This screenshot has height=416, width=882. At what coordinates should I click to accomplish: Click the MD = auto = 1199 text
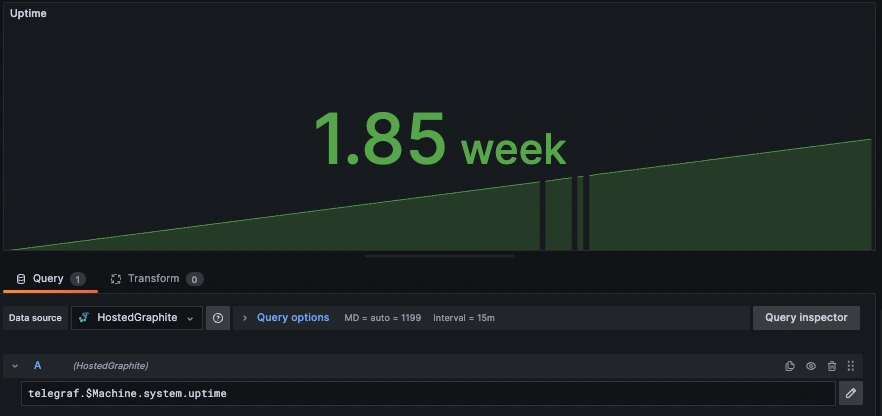pyautogui.click(x=382, y=318)
